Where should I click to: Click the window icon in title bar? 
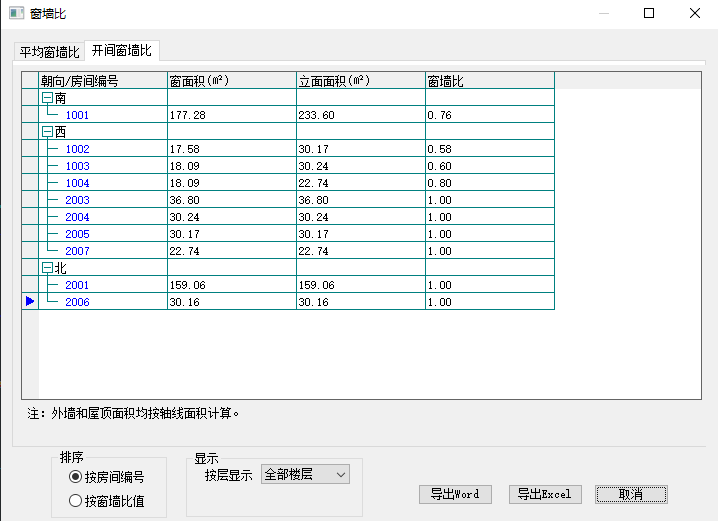(16, 14)
